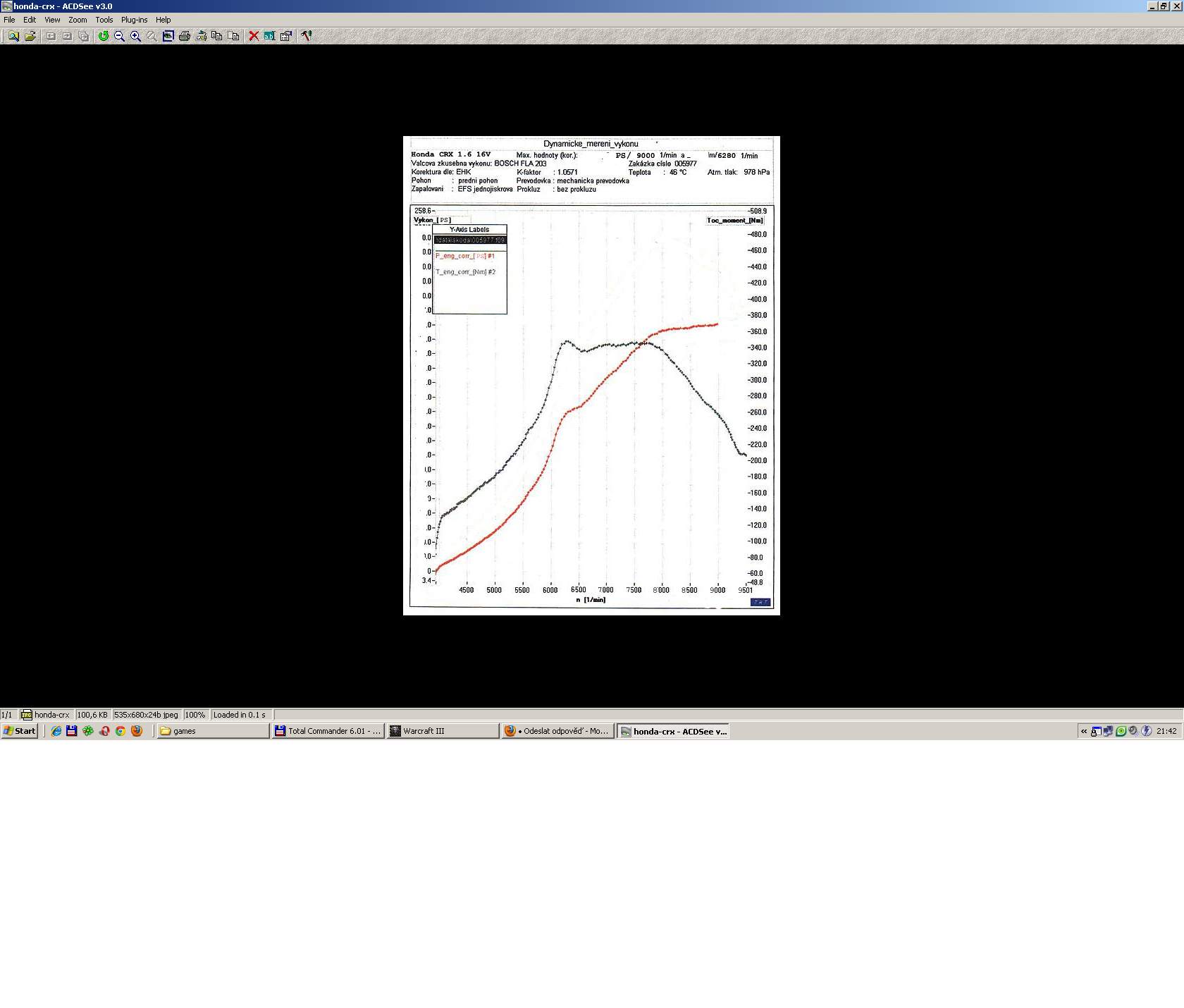Click the Copy files toolbar icon
1184x1008 pixels.
[x=217, y=36]
